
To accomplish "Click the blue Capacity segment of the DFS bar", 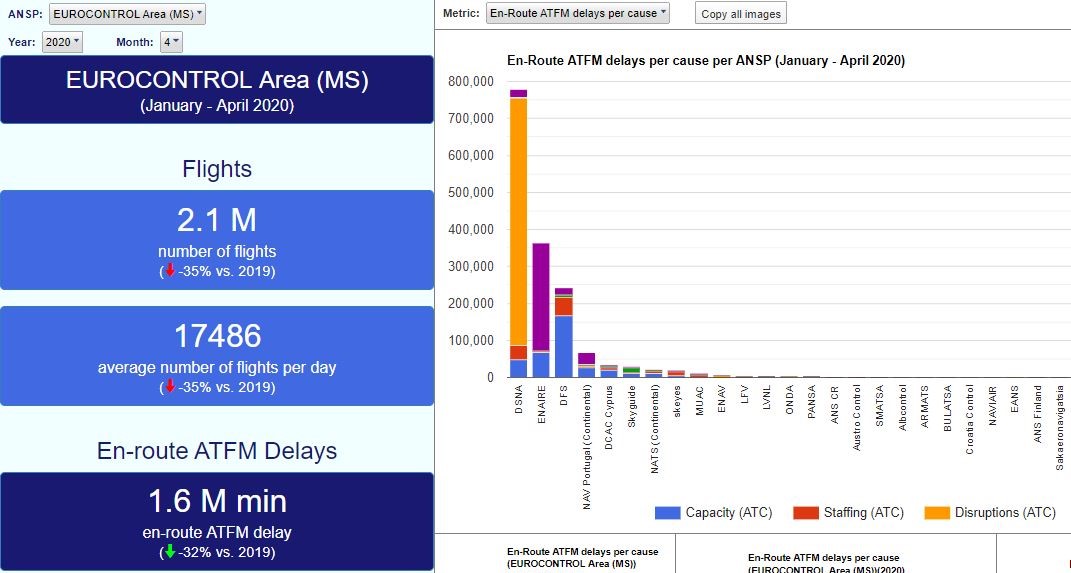I will (564, 346).
